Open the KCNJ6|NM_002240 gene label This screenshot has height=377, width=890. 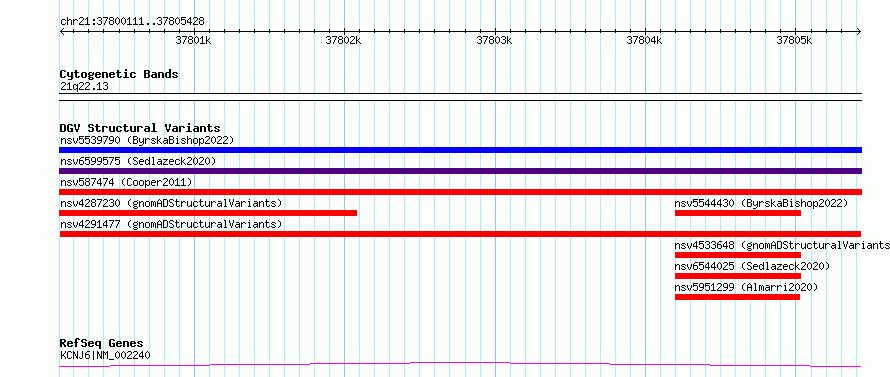105,356
